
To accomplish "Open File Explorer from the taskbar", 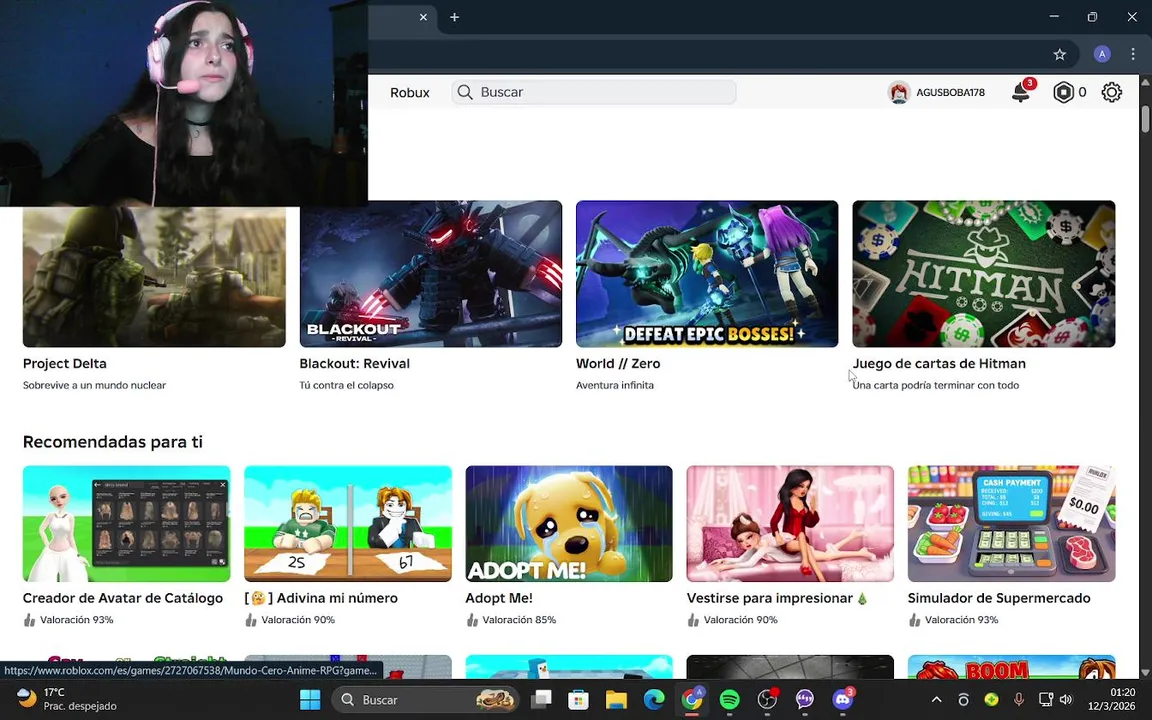I will [x=616, y=699].
